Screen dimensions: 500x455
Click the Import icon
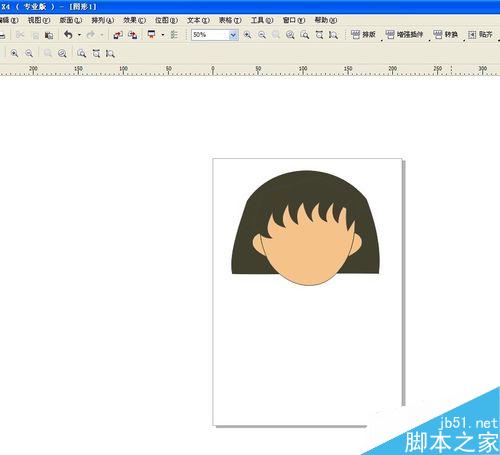click(118, 35)
